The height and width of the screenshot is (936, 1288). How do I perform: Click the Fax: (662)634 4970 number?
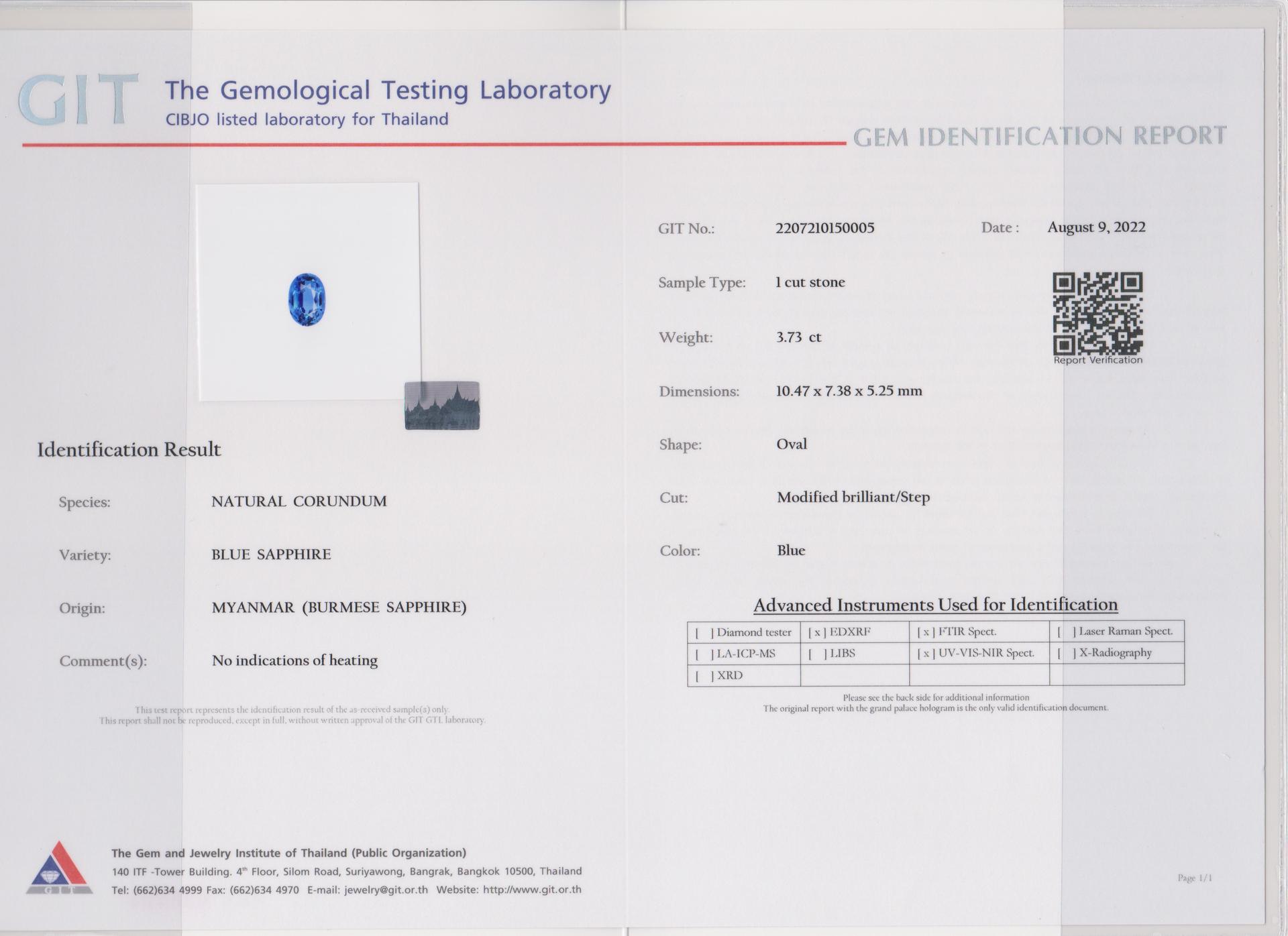[x=252, y=890]
